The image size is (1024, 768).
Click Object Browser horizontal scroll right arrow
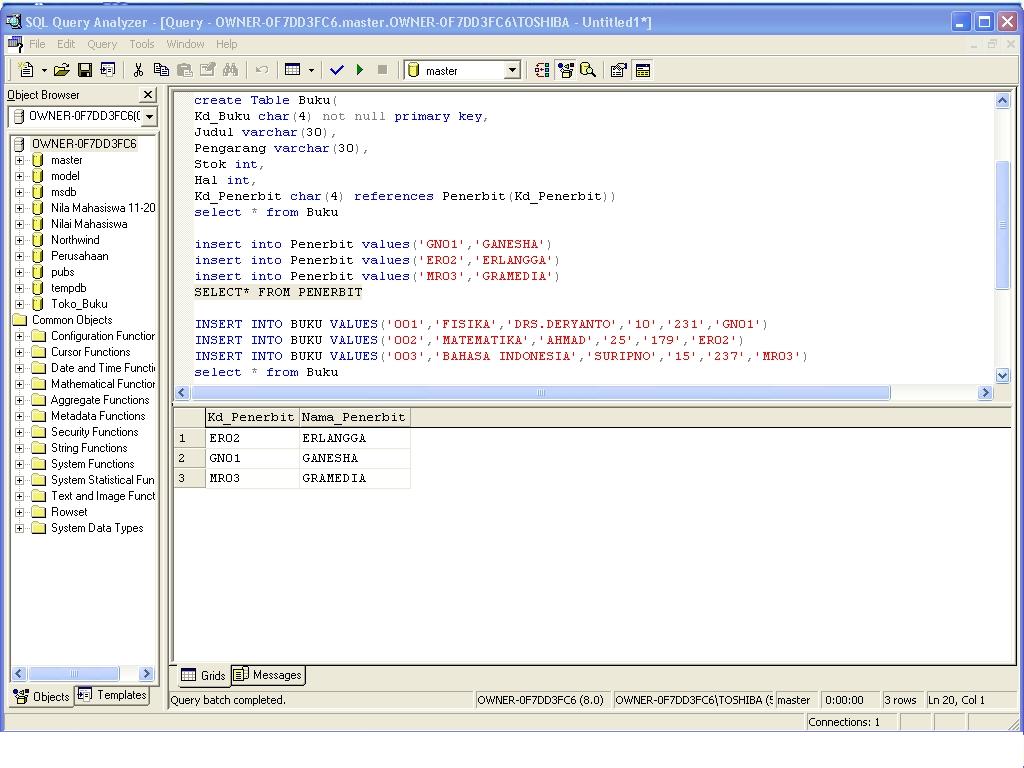point(146,673)
